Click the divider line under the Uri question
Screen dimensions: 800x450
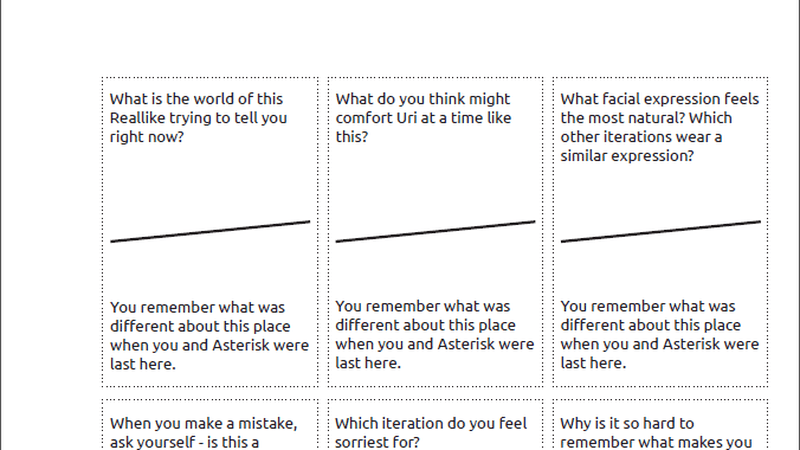tap(435, 231)
